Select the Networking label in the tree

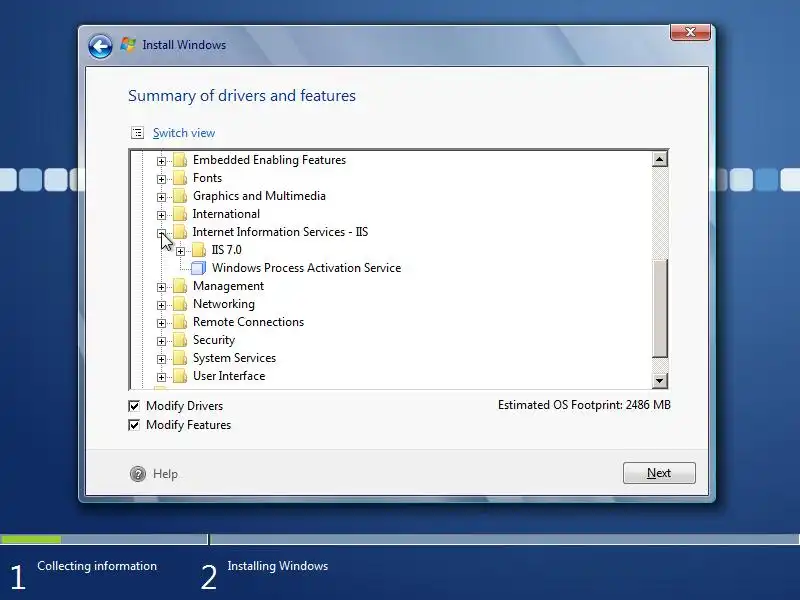[223, 304]
